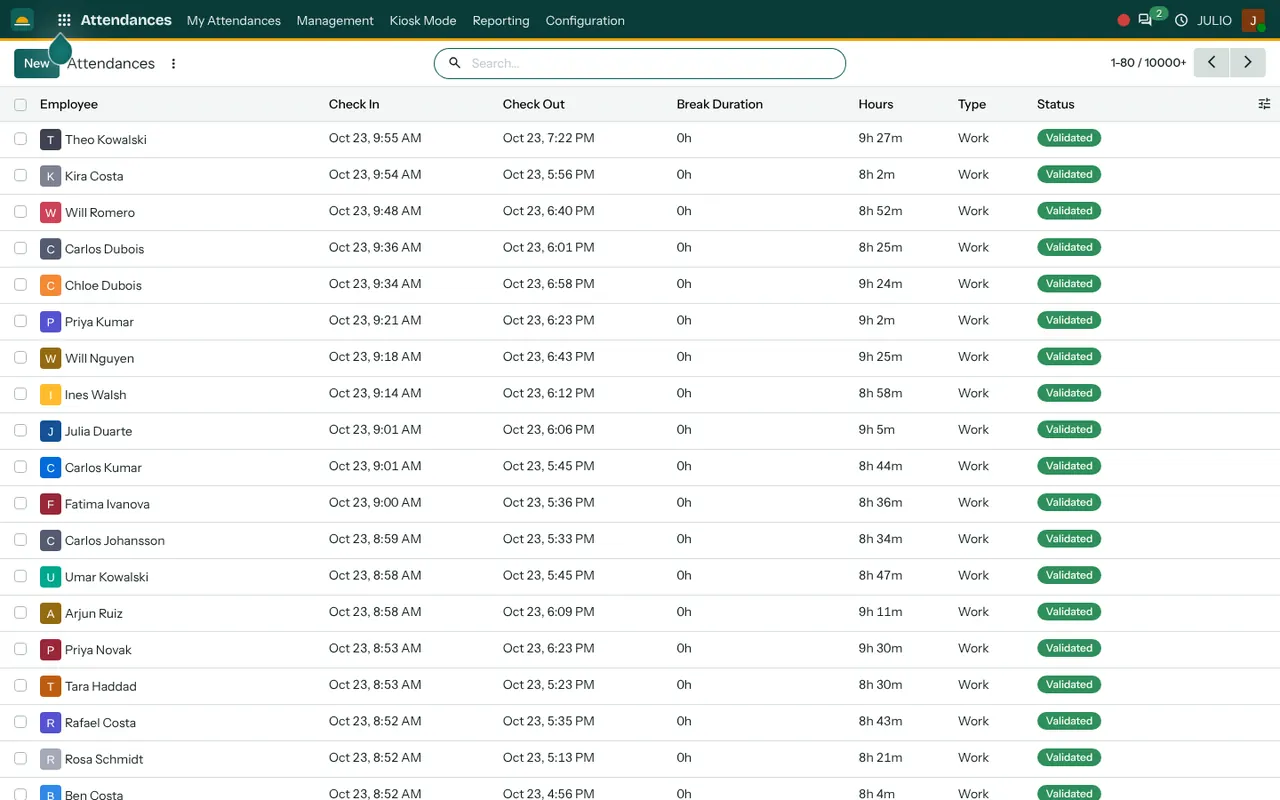
Task: Click the JULIO username label
Action: click(1214, 20)
